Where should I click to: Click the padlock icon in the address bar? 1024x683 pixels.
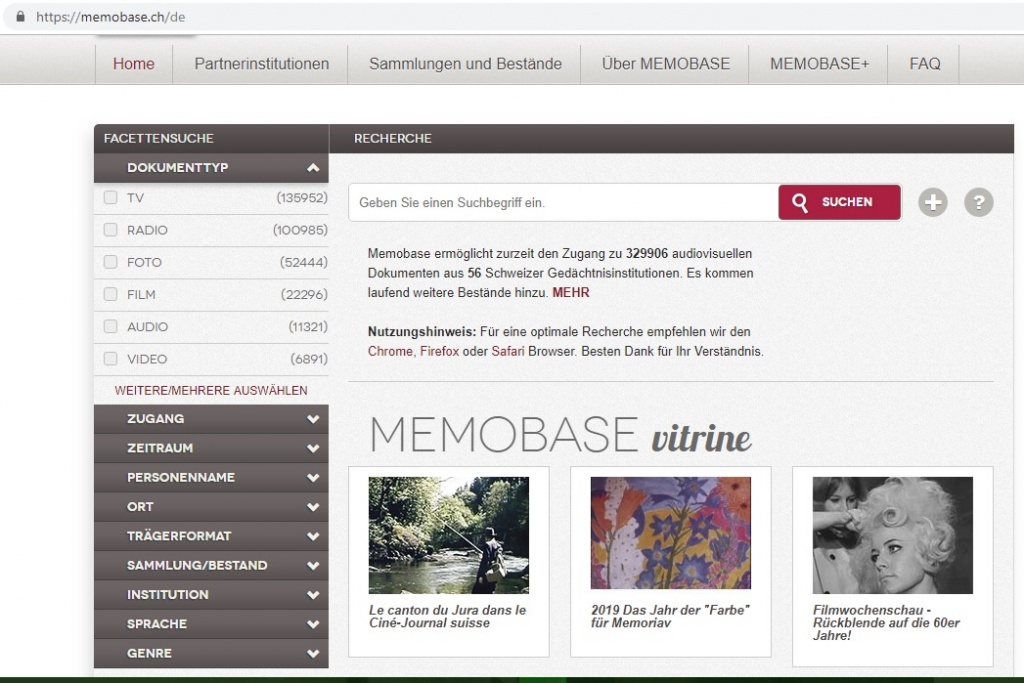pos(20,17)
